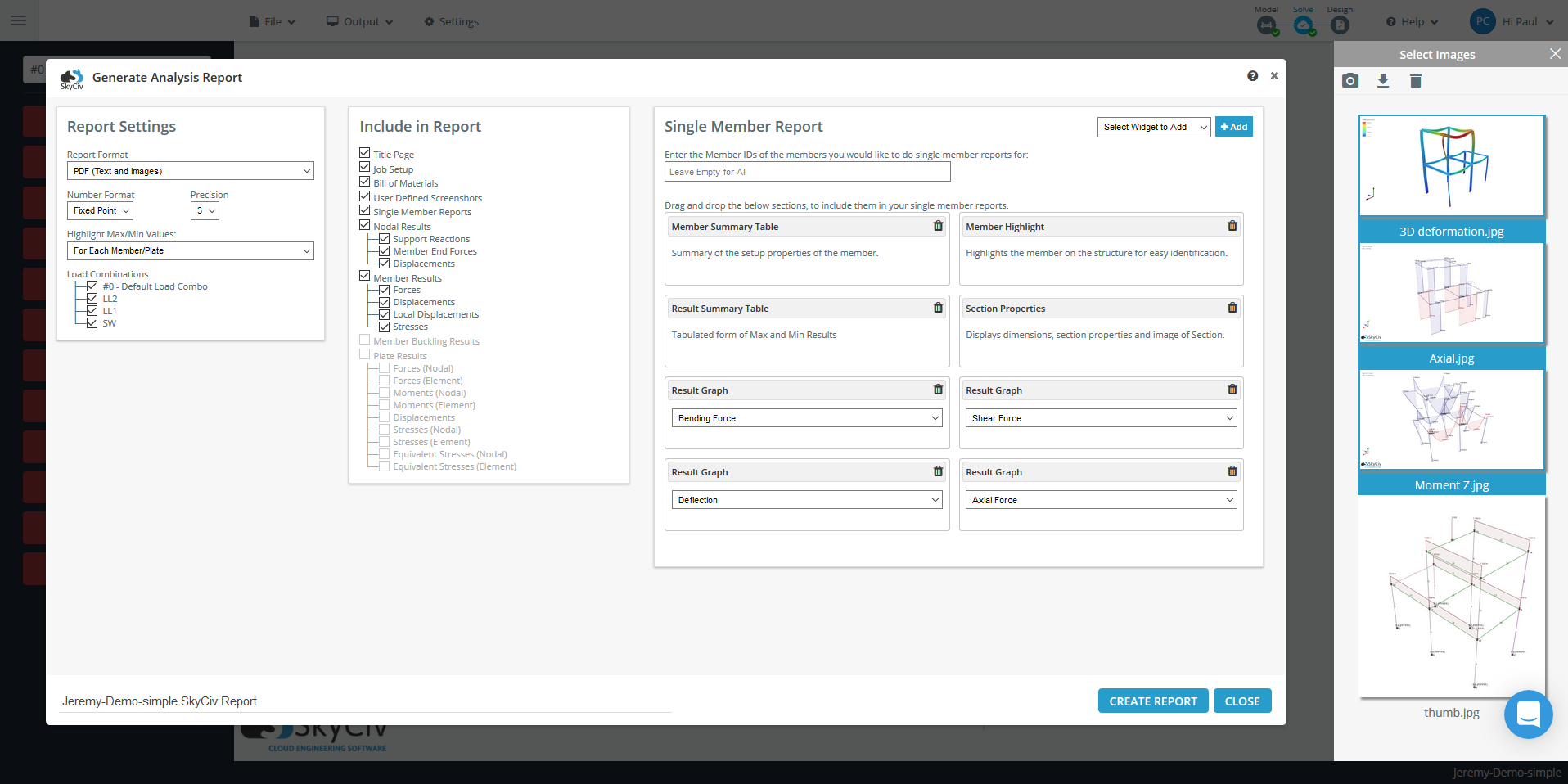The image size is (1568, 784).
Task: Change the Shear Force result graph dropdown
Action: click(1100, 417)
